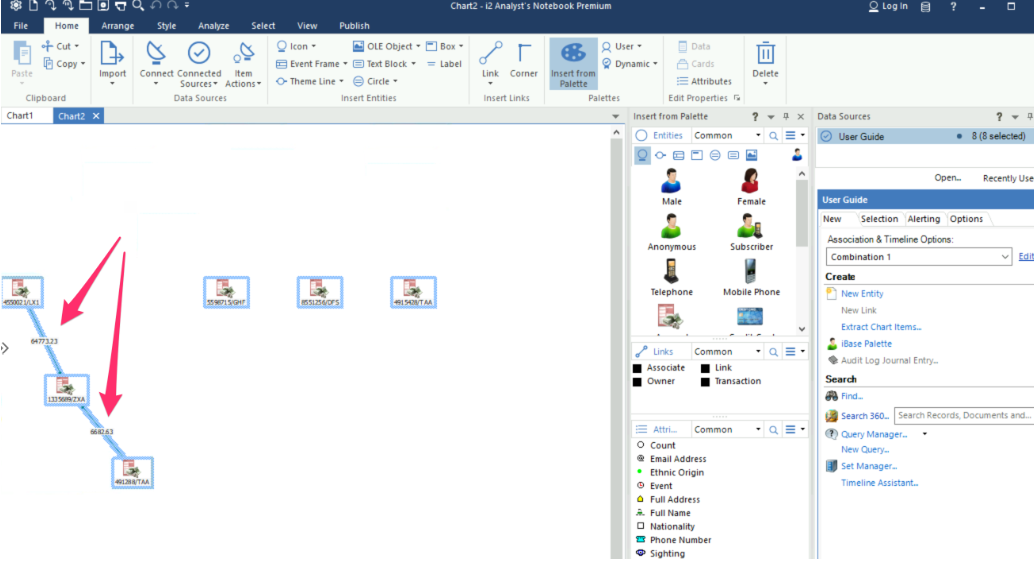Click the Search 360 binoculars icon

[x=832, y=416]
